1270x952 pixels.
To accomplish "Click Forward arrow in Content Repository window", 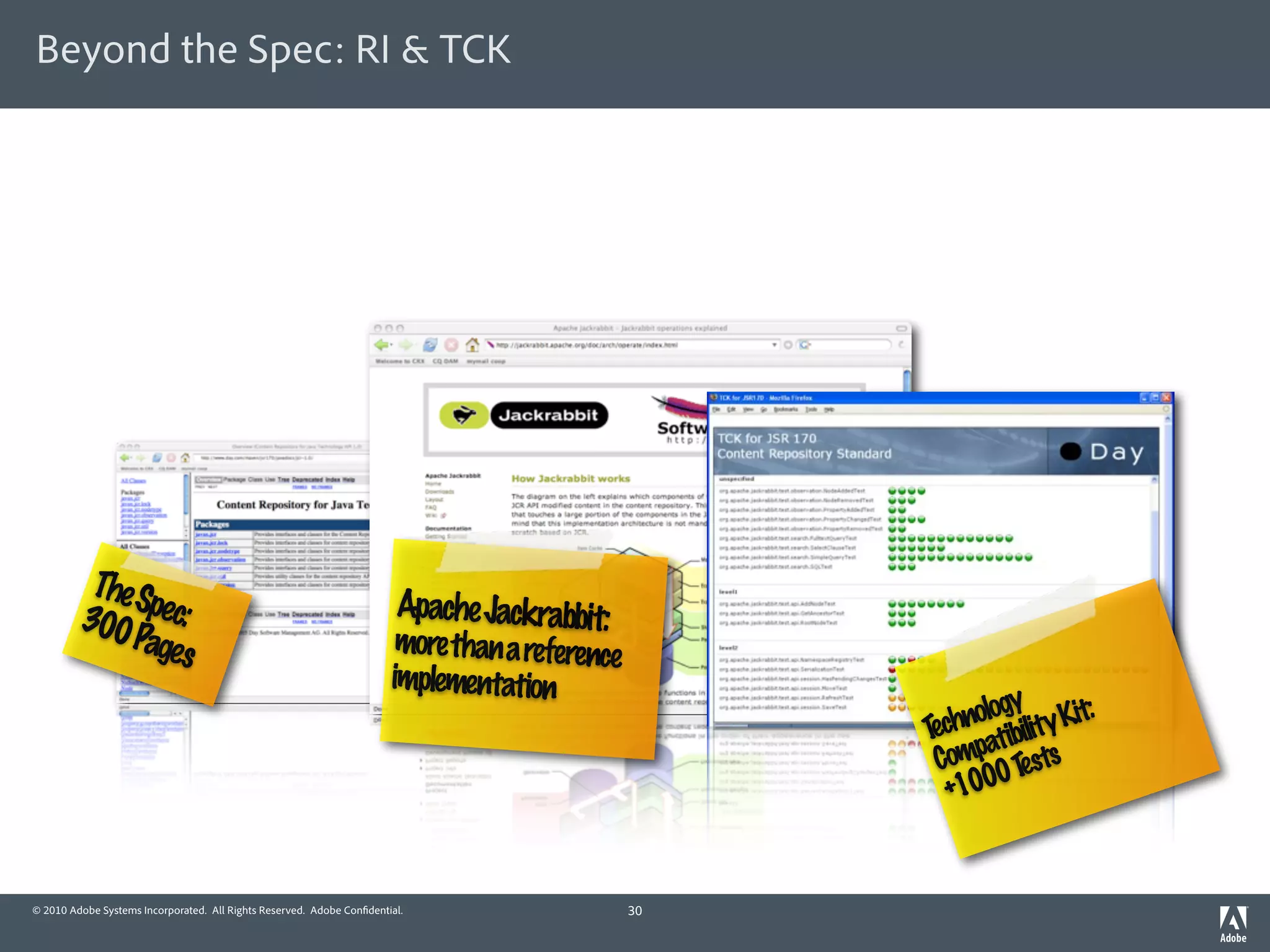I will tap(141, 458).
